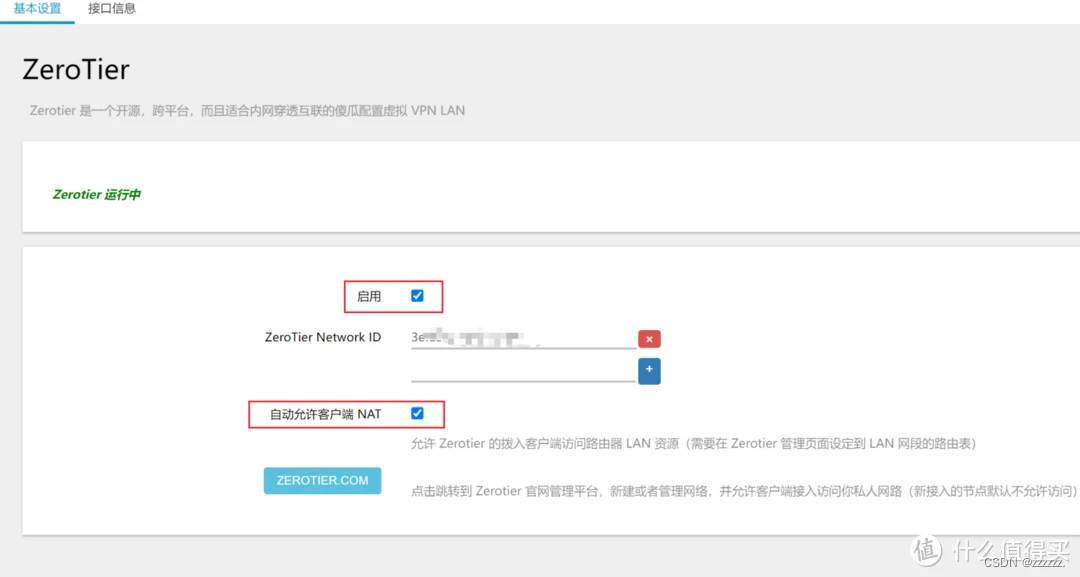The height and width of the screenshot is (577, 1080).
Task: Switch to the 基本设置 tab
Action: click(37, 9)
